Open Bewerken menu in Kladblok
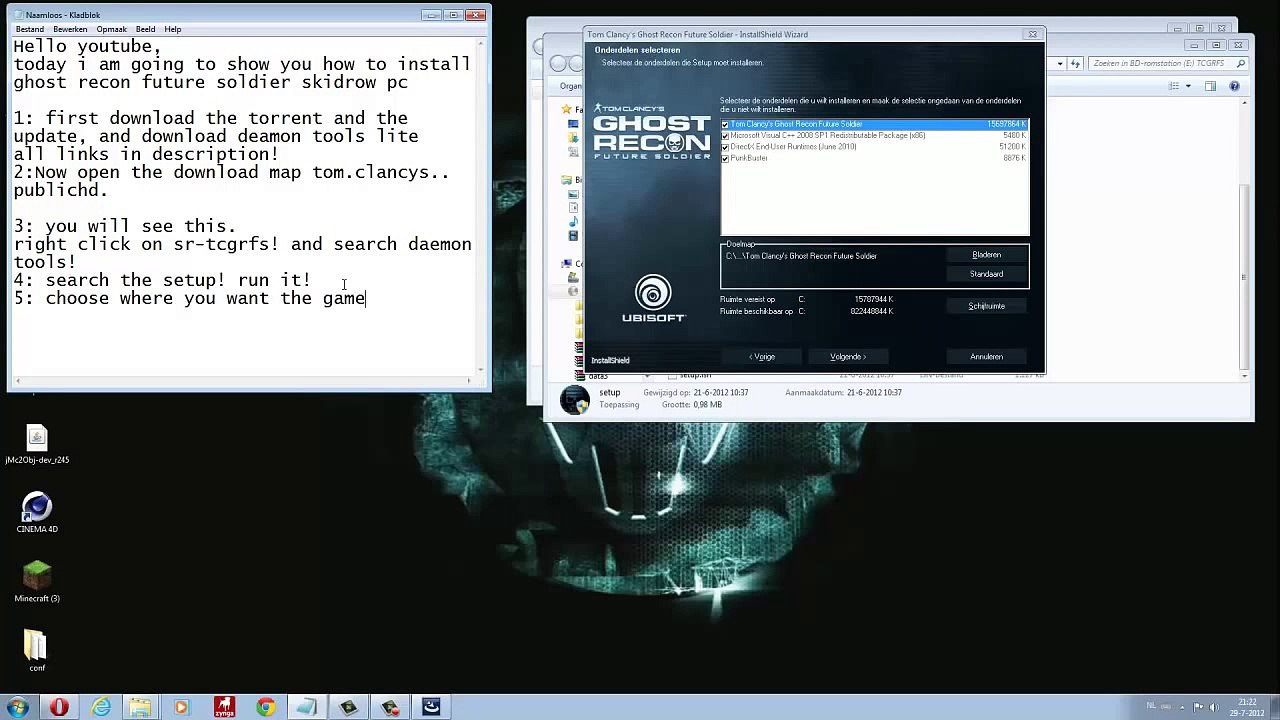 coord(70,29)
